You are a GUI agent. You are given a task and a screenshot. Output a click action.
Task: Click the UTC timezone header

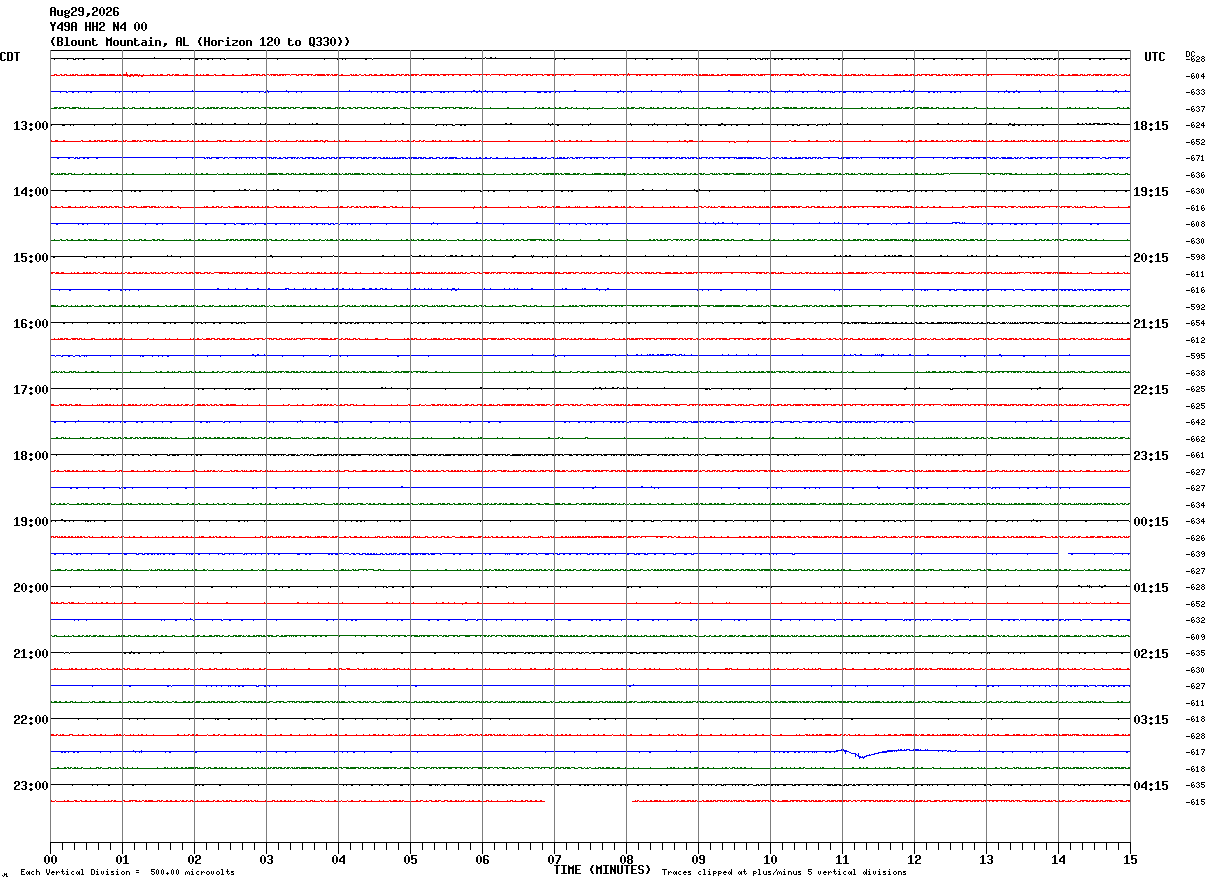point(1155,57)
